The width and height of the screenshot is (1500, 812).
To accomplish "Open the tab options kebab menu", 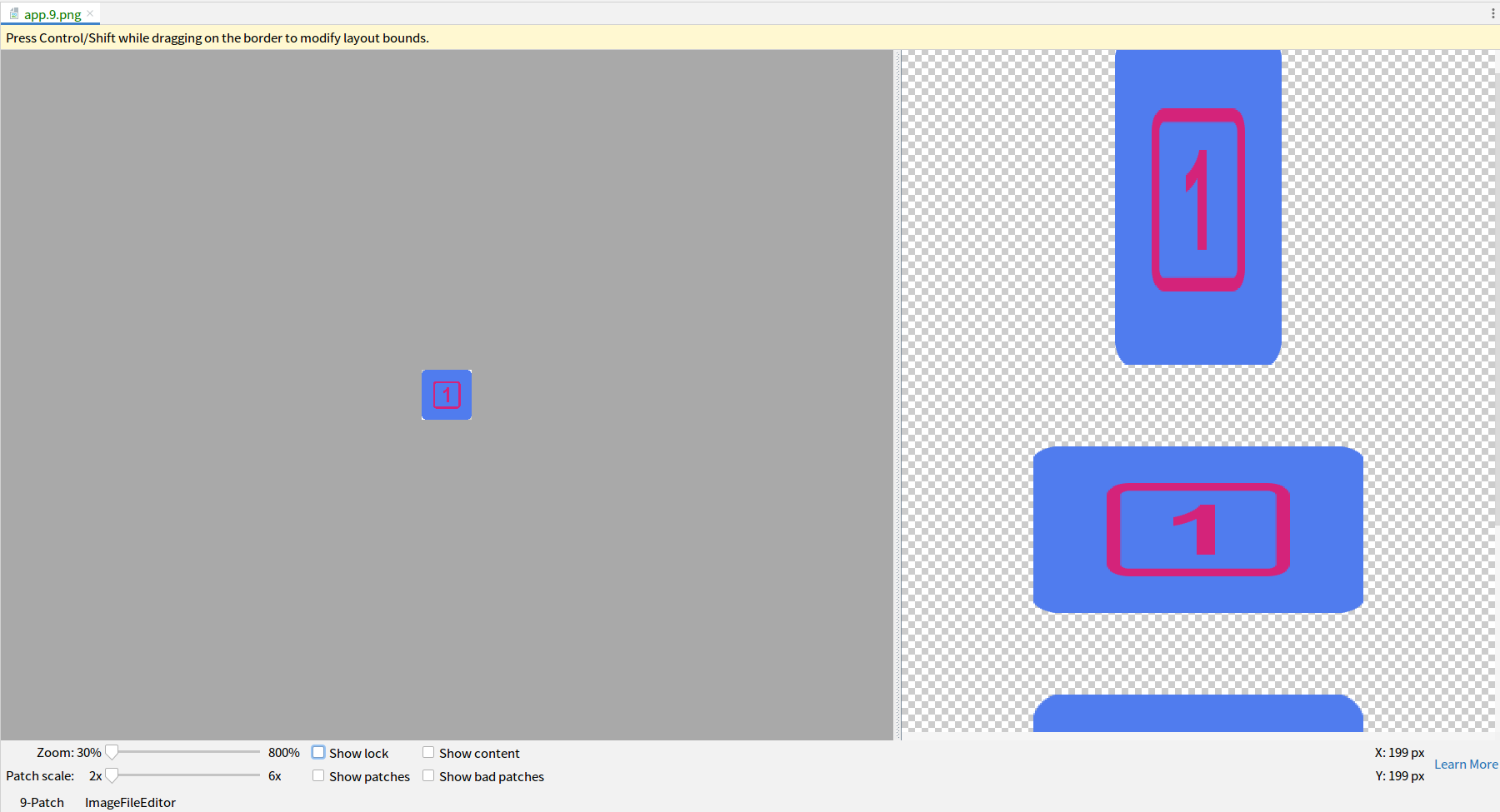I will tap(1492, 13).
